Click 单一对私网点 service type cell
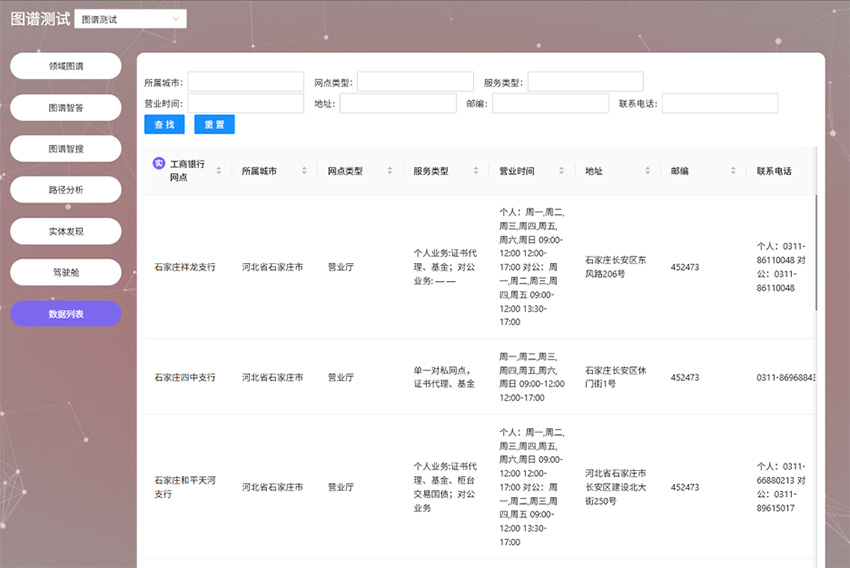This screenshot has width=850, height=568. coord(444,377)
